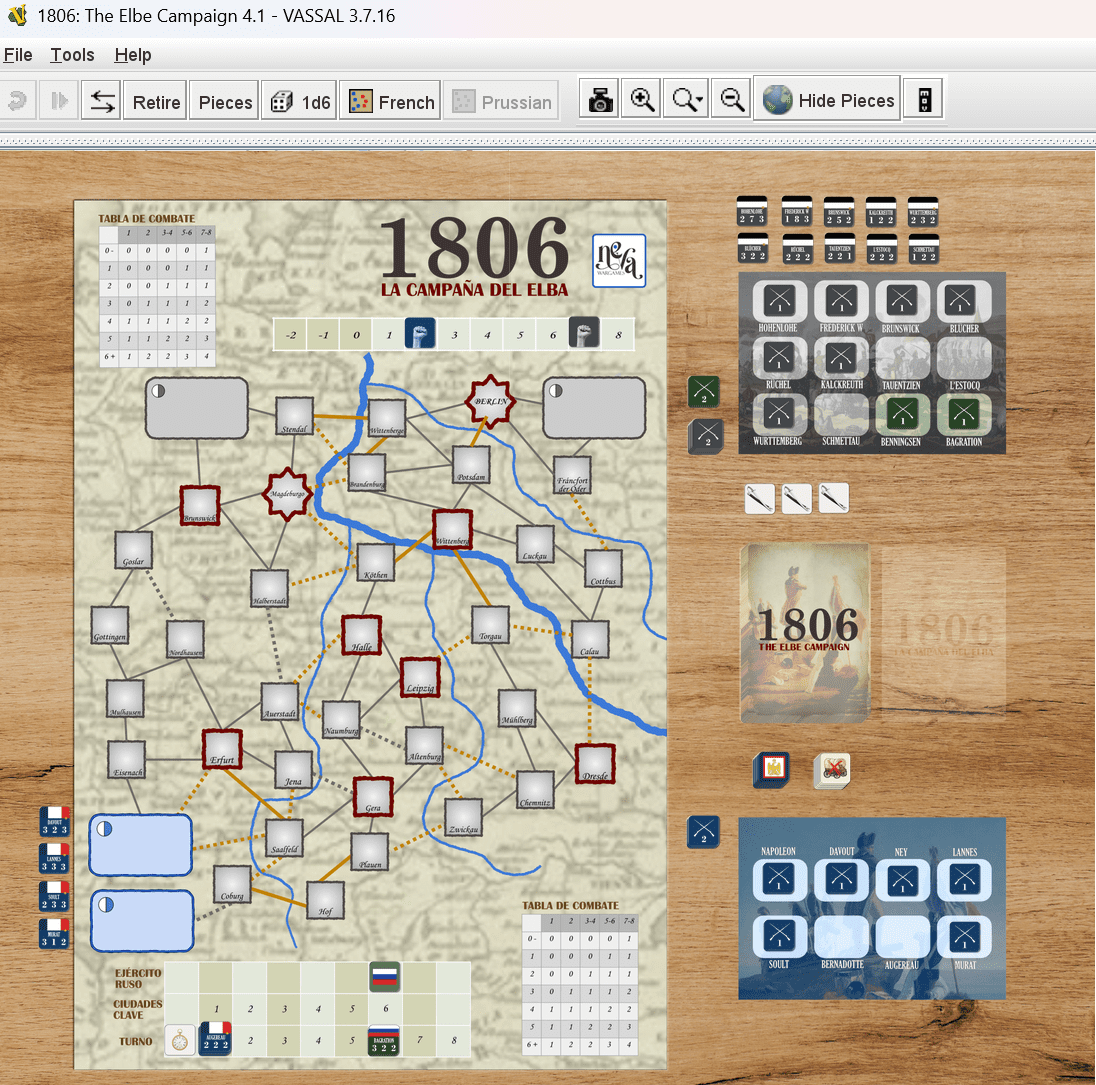Click the Russian flag marker on the Ejército Ruso track
Screen dimensions: 1096x1085
coord(385,976)
